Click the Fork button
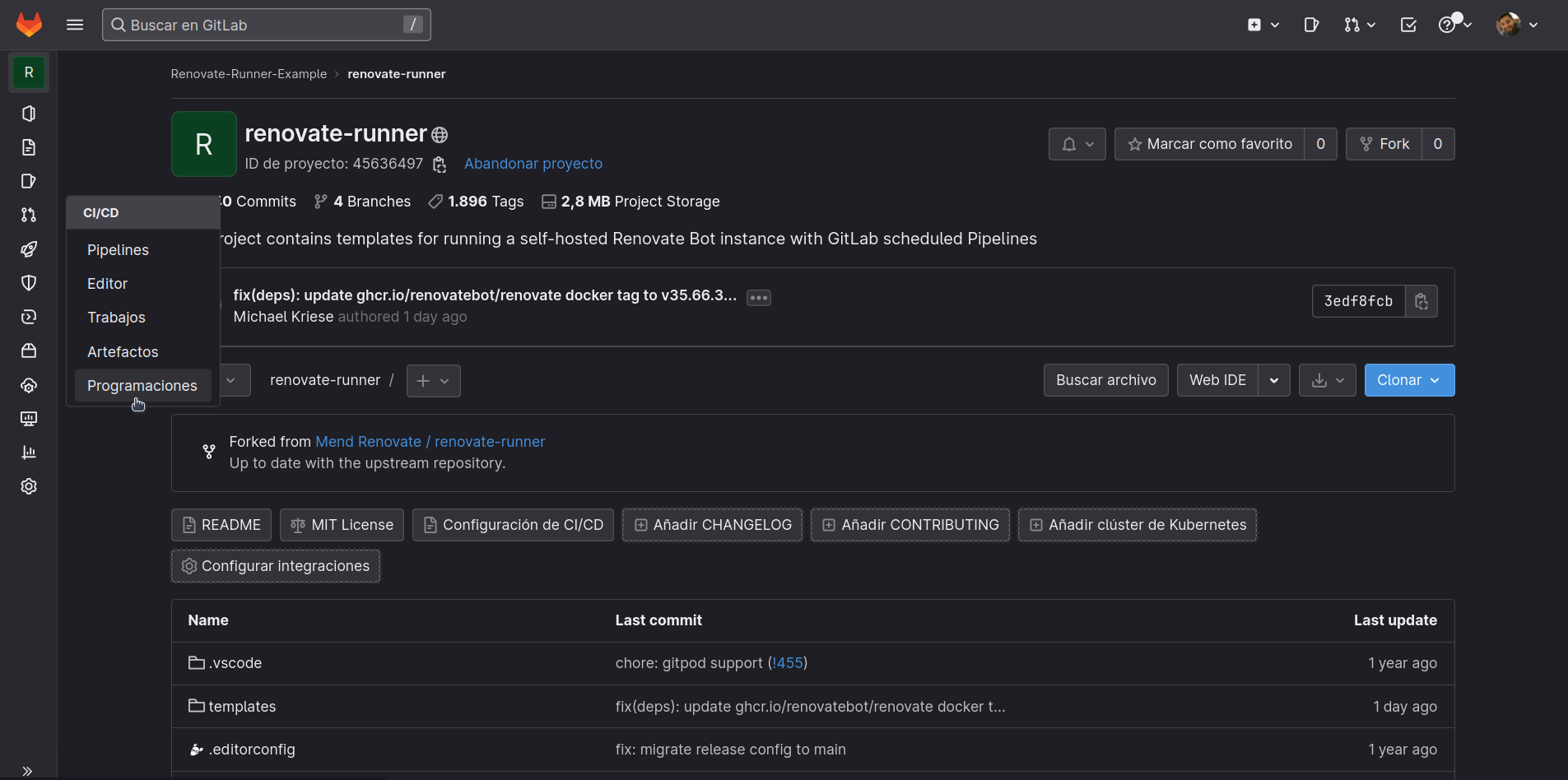Image resolution: width=1568 pixels, height=780 pixels. [1384, 144]
